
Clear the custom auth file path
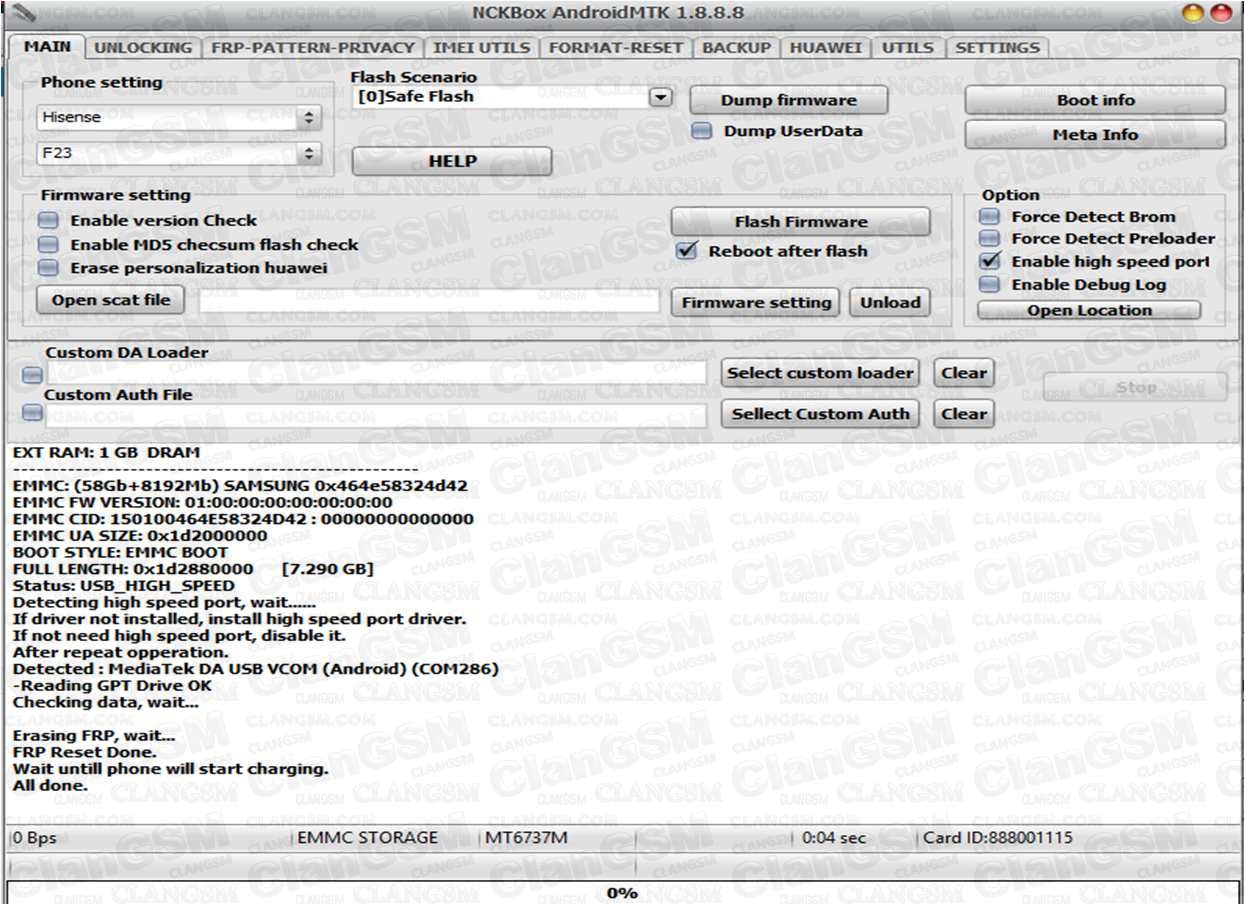964,414
